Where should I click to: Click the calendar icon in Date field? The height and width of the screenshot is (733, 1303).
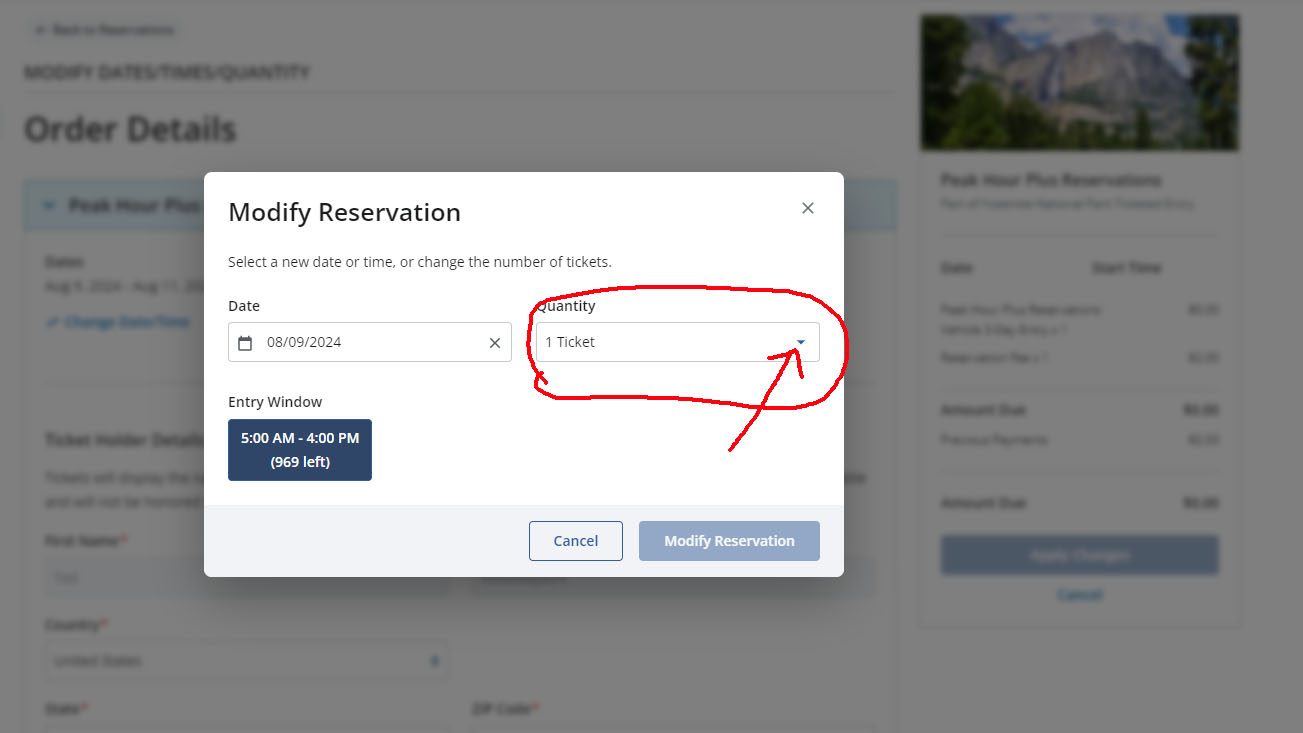(245, 343)
